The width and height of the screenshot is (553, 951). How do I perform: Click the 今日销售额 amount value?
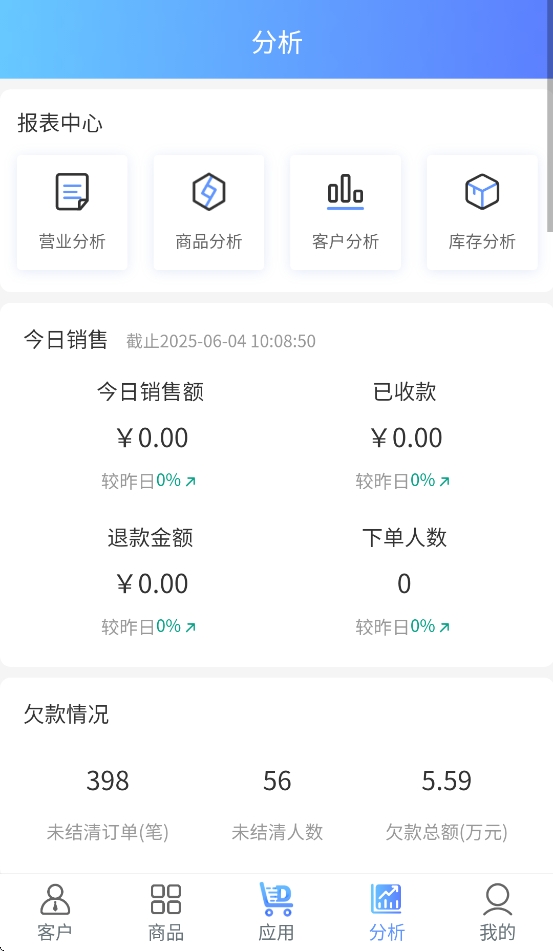pyautogui.click(x=152, y=438)
